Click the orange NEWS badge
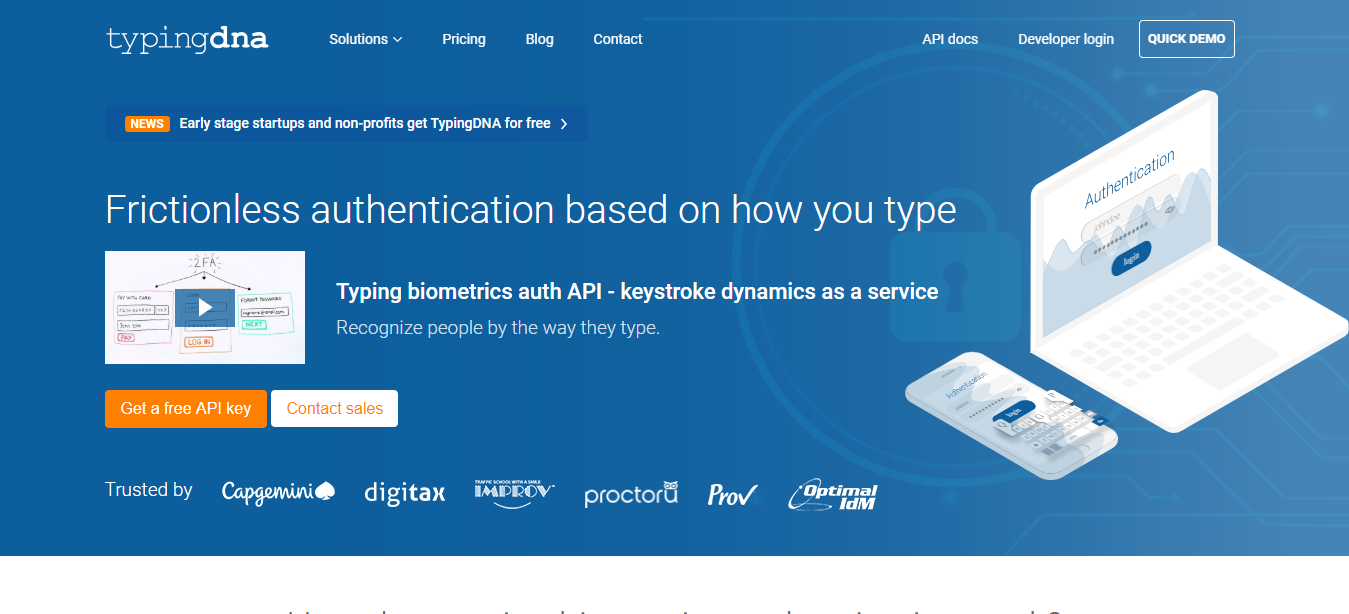Image resolution: width=1349 pixels, height=614 pixels. [147, 124]
